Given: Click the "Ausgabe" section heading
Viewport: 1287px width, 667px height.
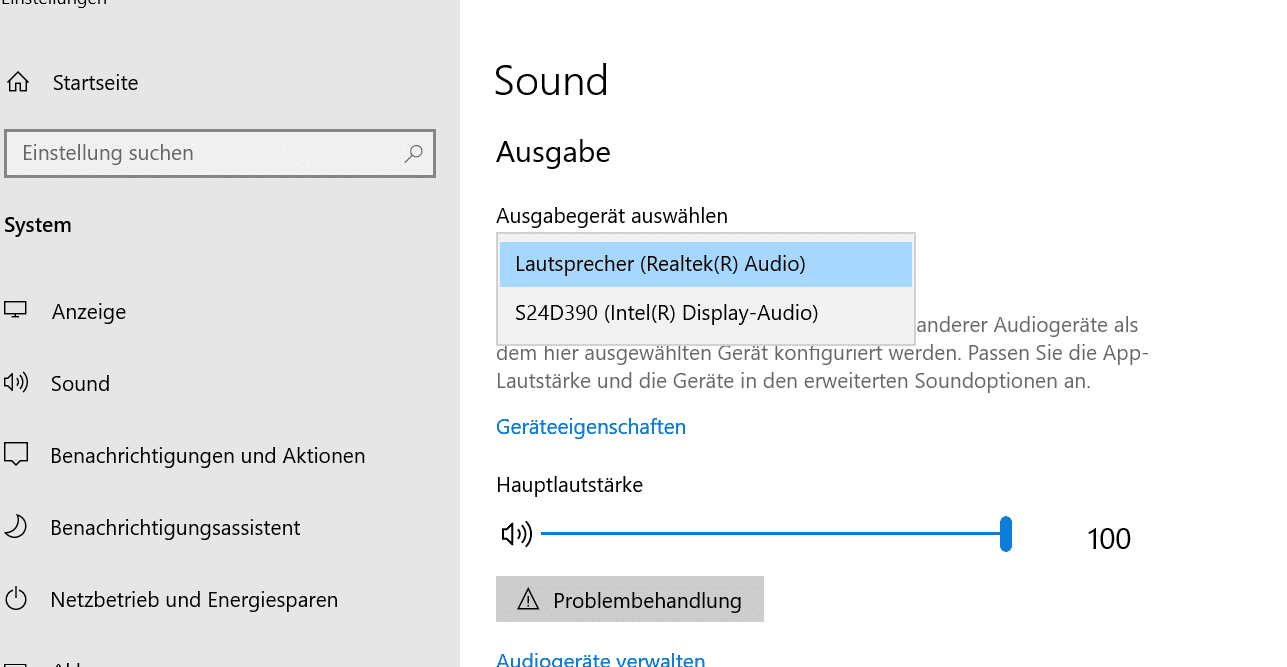Looking at the screenshot, I should [553, 152].
